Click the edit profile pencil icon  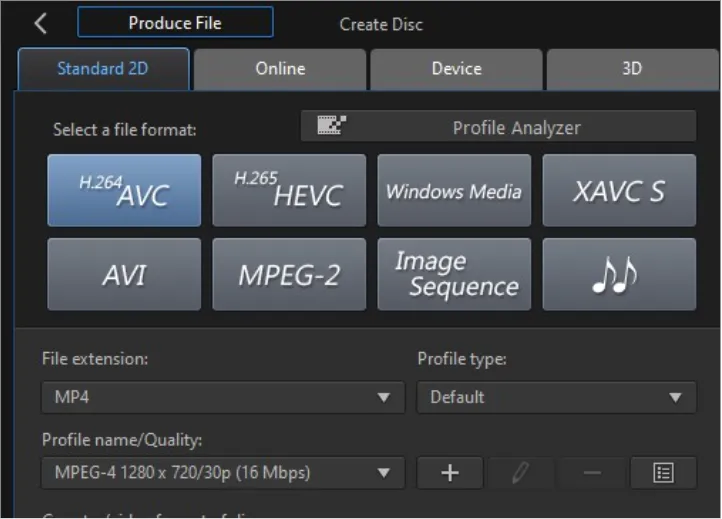click(521, 473)
